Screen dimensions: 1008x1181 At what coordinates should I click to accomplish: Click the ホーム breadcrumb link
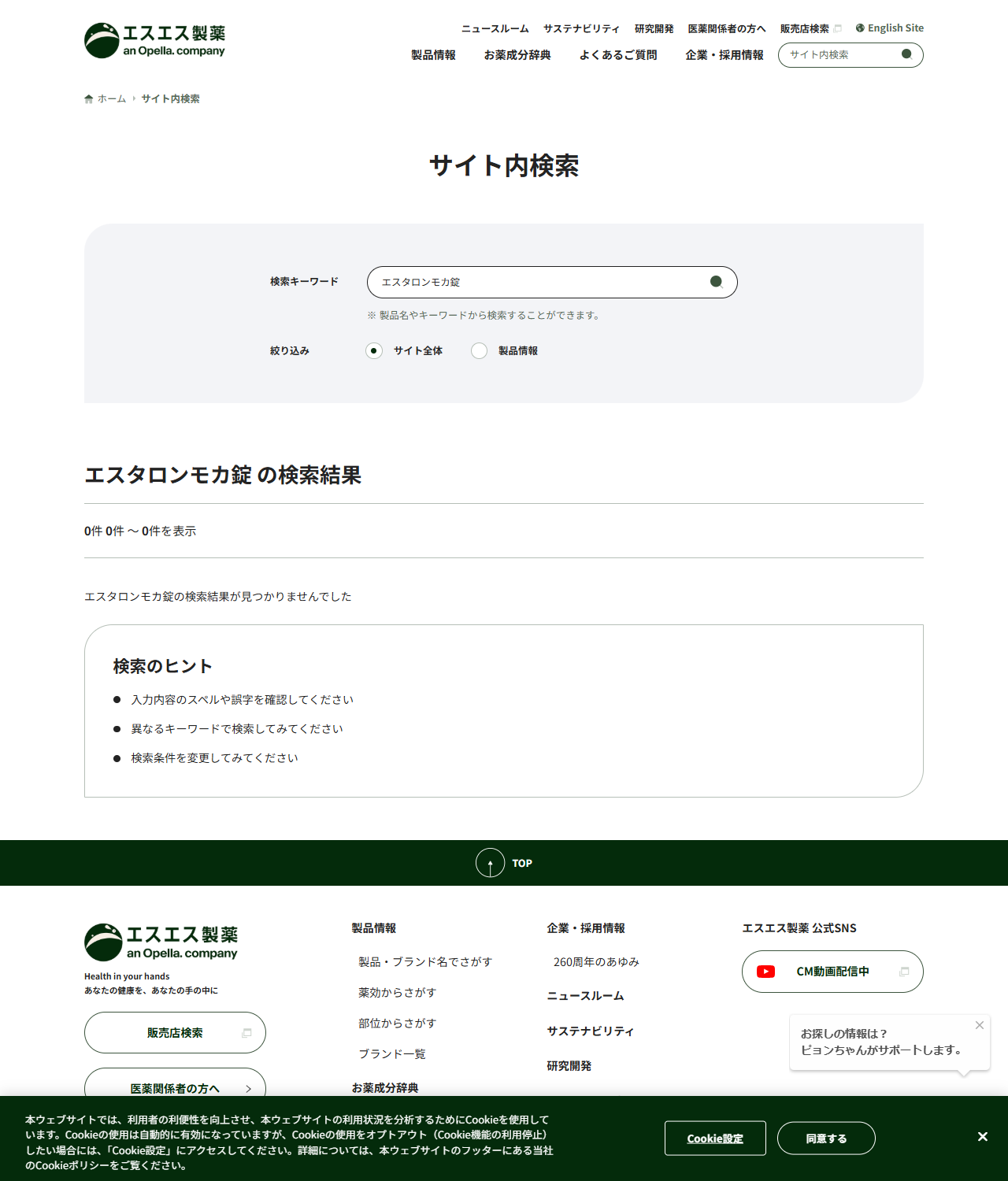112,99
